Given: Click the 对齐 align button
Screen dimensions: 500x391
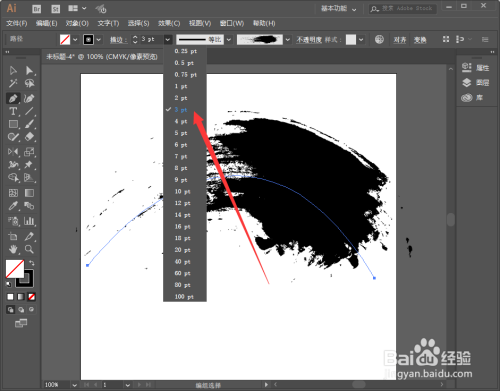Looking at the screenshot, I should tap(400, 40).
